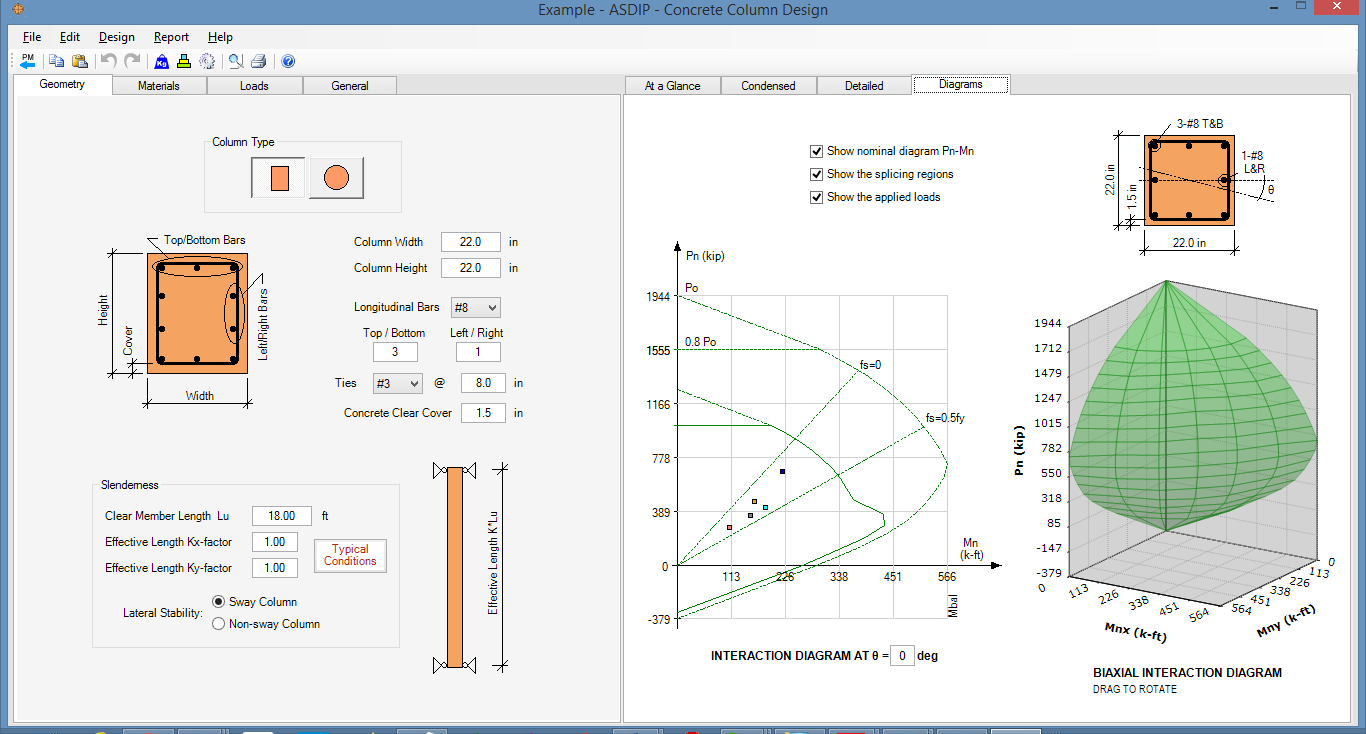Click the tie spacing 8.0 field
The width and height of the screenshot is (1366, 734).
(483, 383)
